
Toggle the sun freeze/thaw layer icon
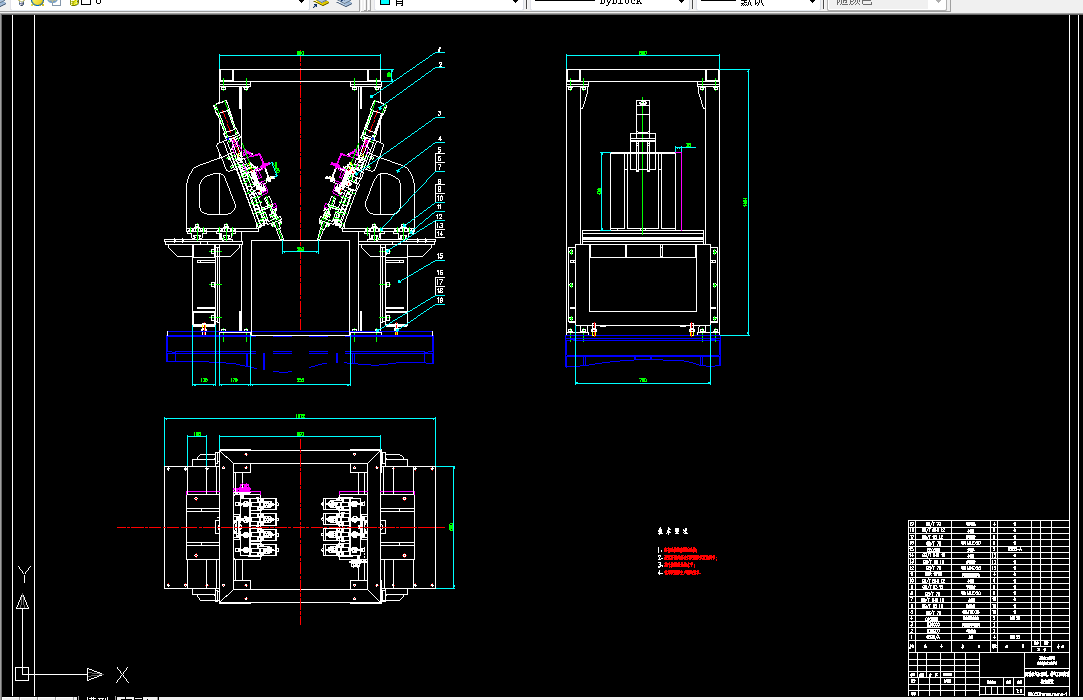pos(37,3)
